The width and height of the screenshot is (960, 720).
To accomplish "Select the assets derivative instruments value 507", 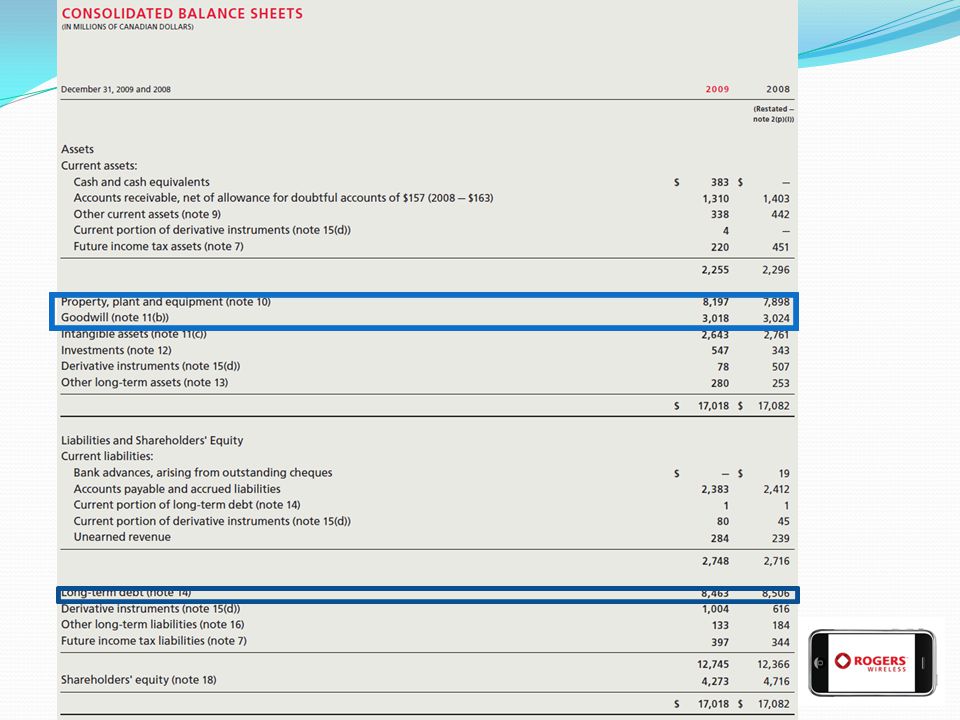I will click(781, 367).
